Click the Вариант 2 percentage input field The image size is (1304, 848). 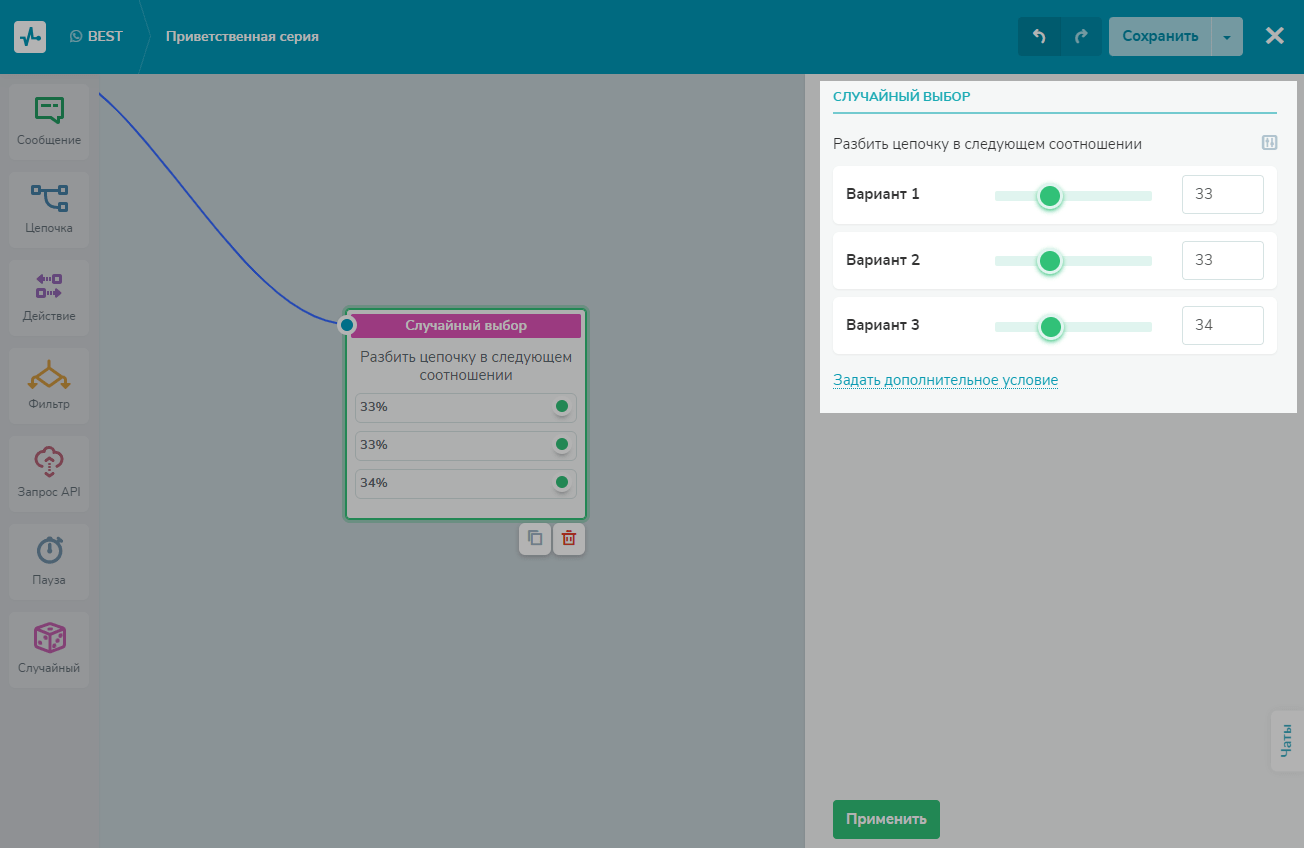(1222, 260)
